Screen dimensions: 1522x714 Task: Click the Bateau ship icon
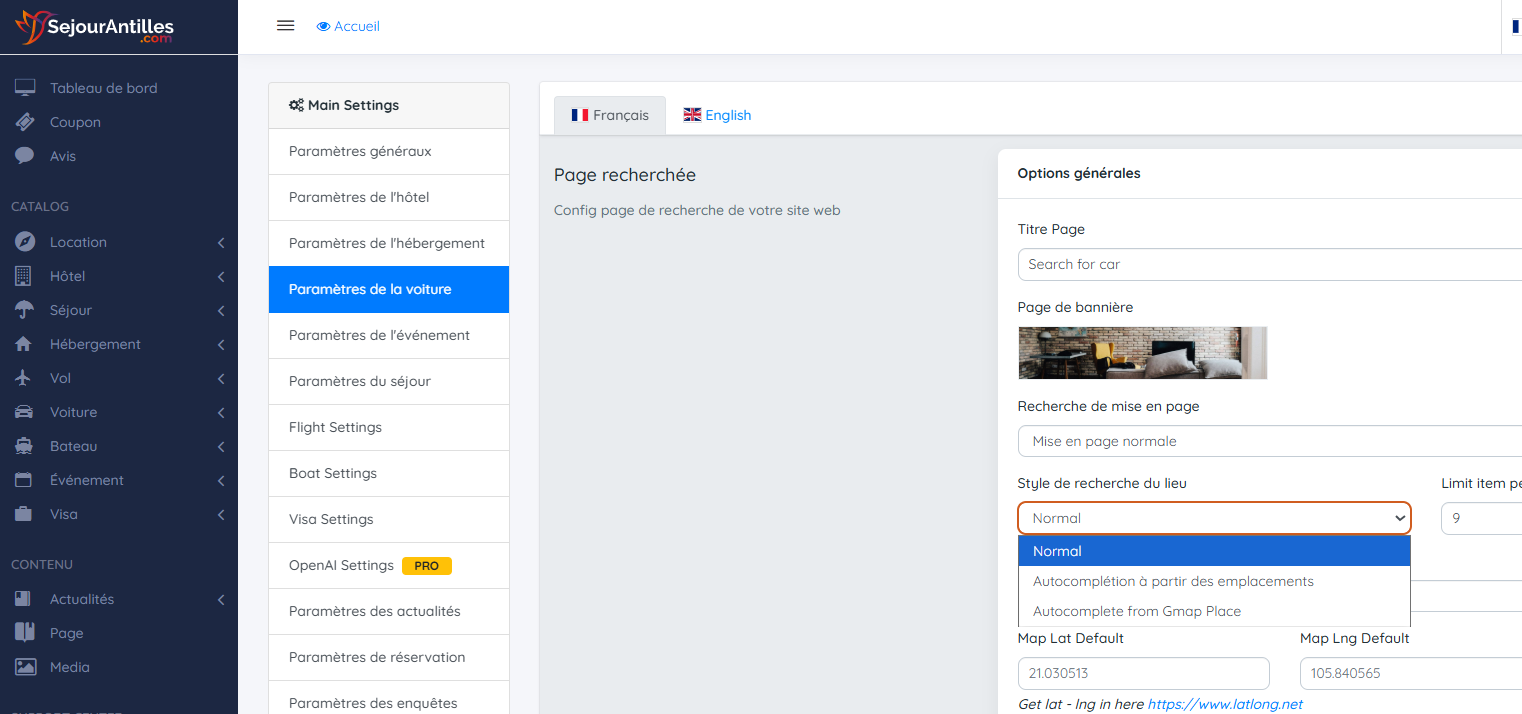tap(25, 446)
